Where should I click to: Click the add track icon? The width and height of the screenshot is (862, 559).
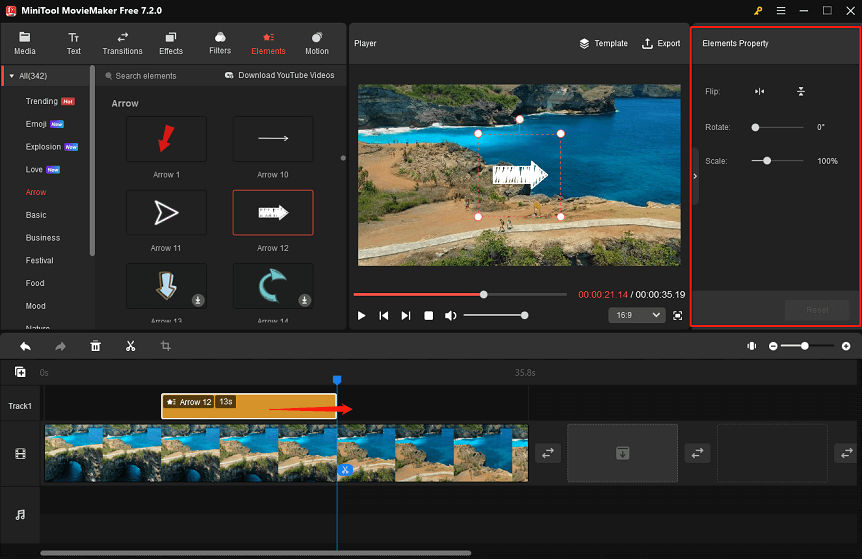pos(20,372)
